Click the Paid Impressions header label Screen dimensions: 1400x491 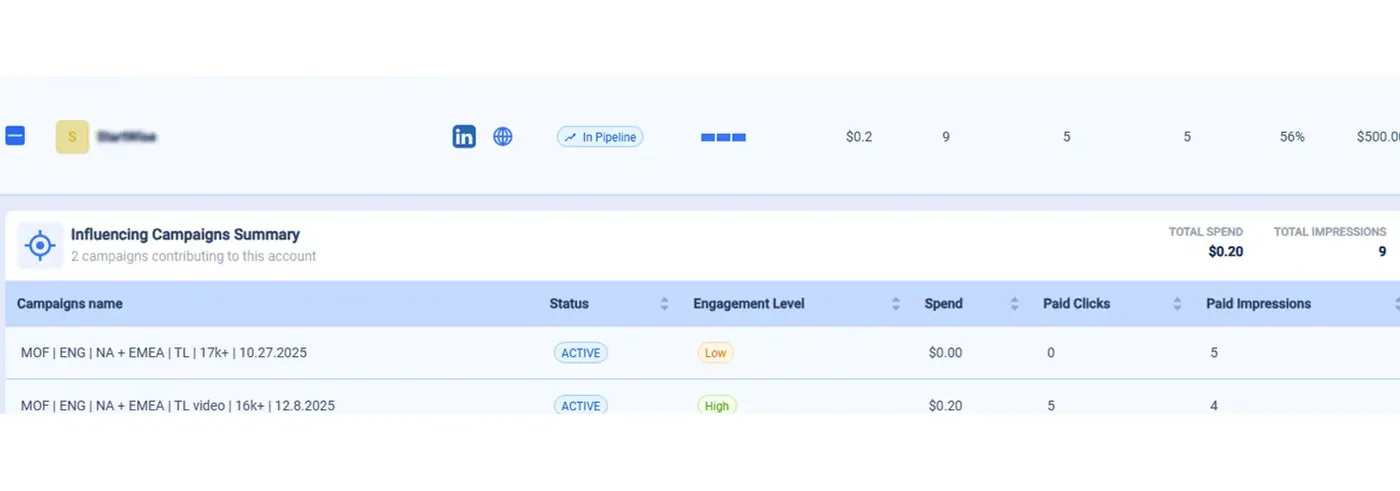1258,304
